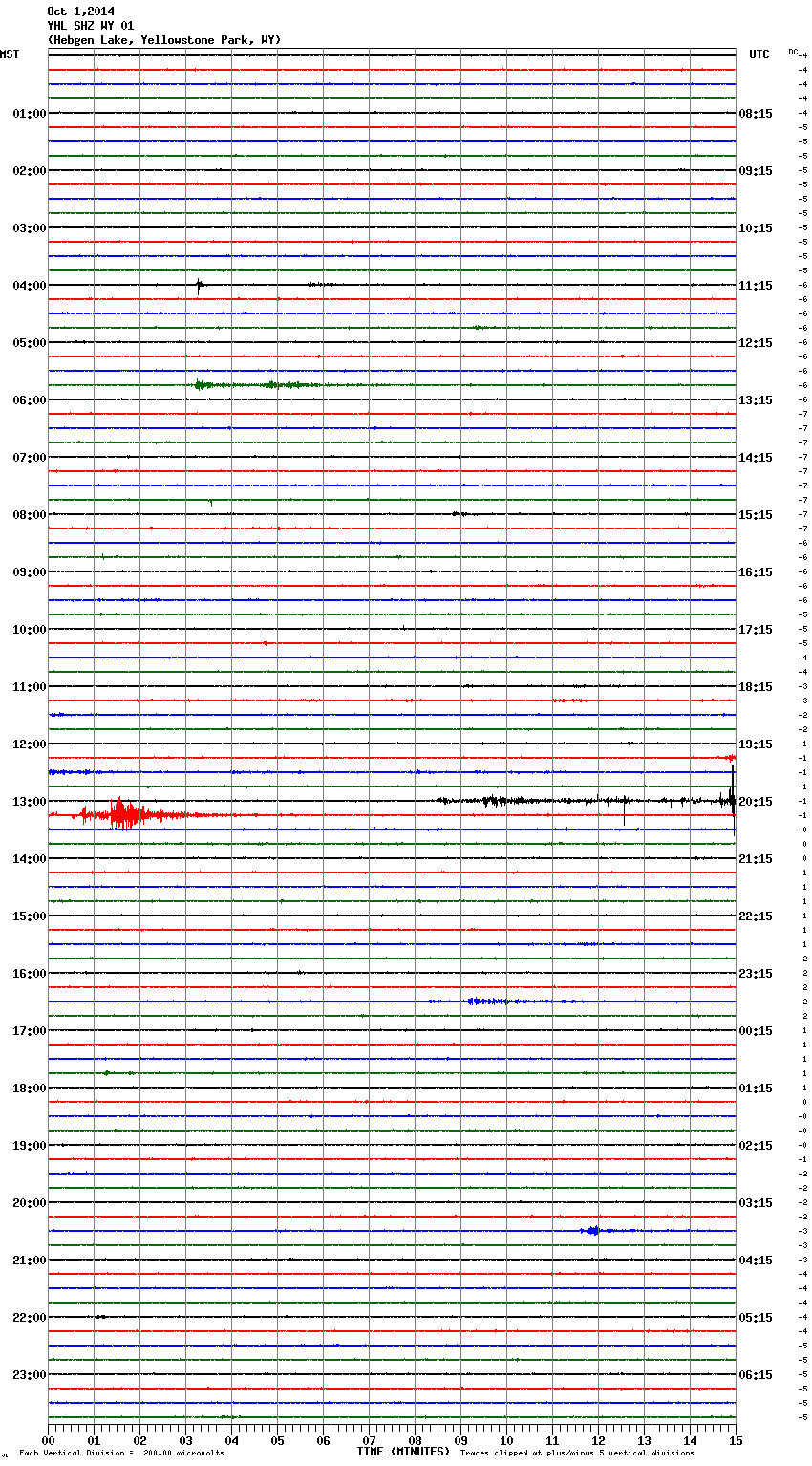Image resolution: width=812 pixels, height=1466 pixels.
Task: Click the black spike on the 04:00 trace
Action: click(199, 285)
